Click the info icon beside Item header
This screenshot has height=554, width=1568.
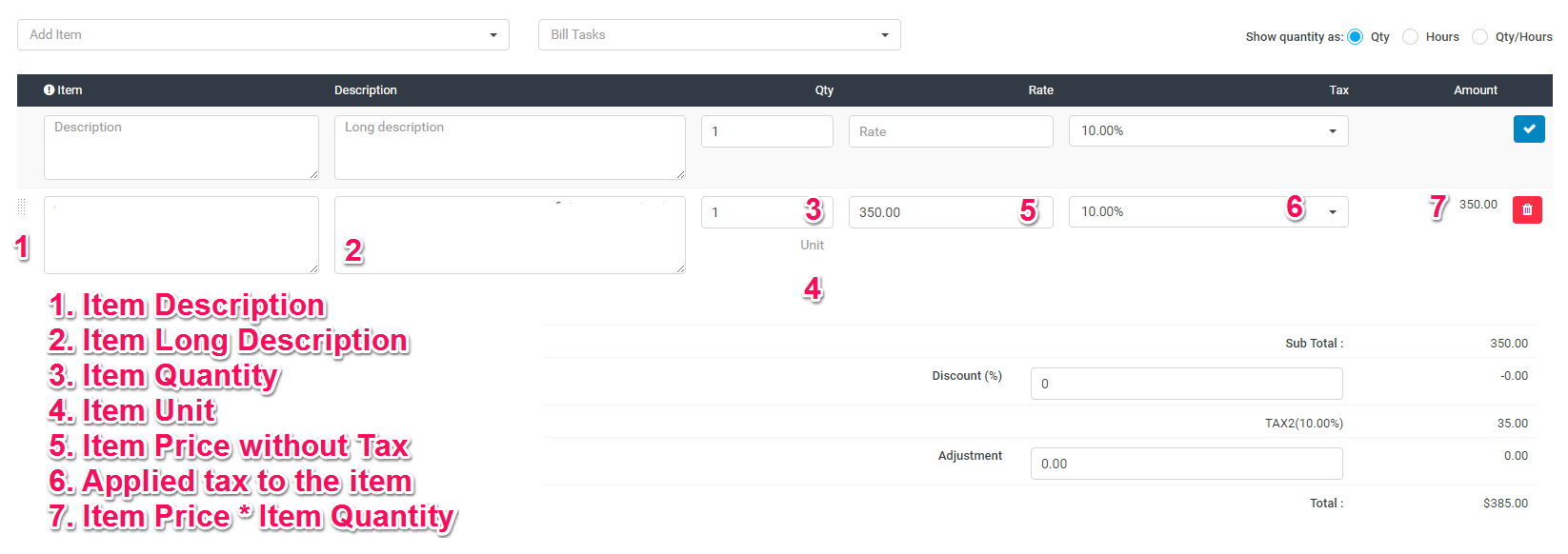coord(49,90)
